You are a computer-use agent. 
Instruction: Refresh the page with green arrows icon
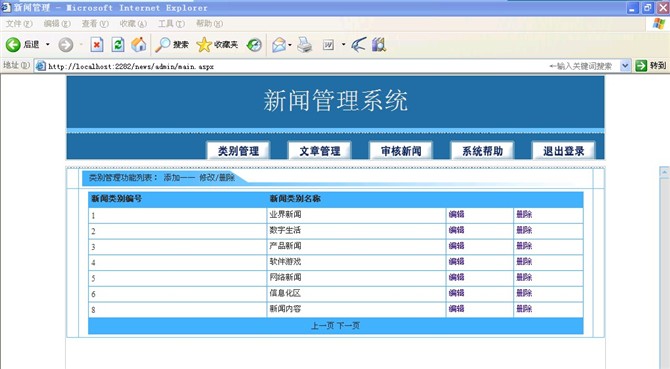118,44
